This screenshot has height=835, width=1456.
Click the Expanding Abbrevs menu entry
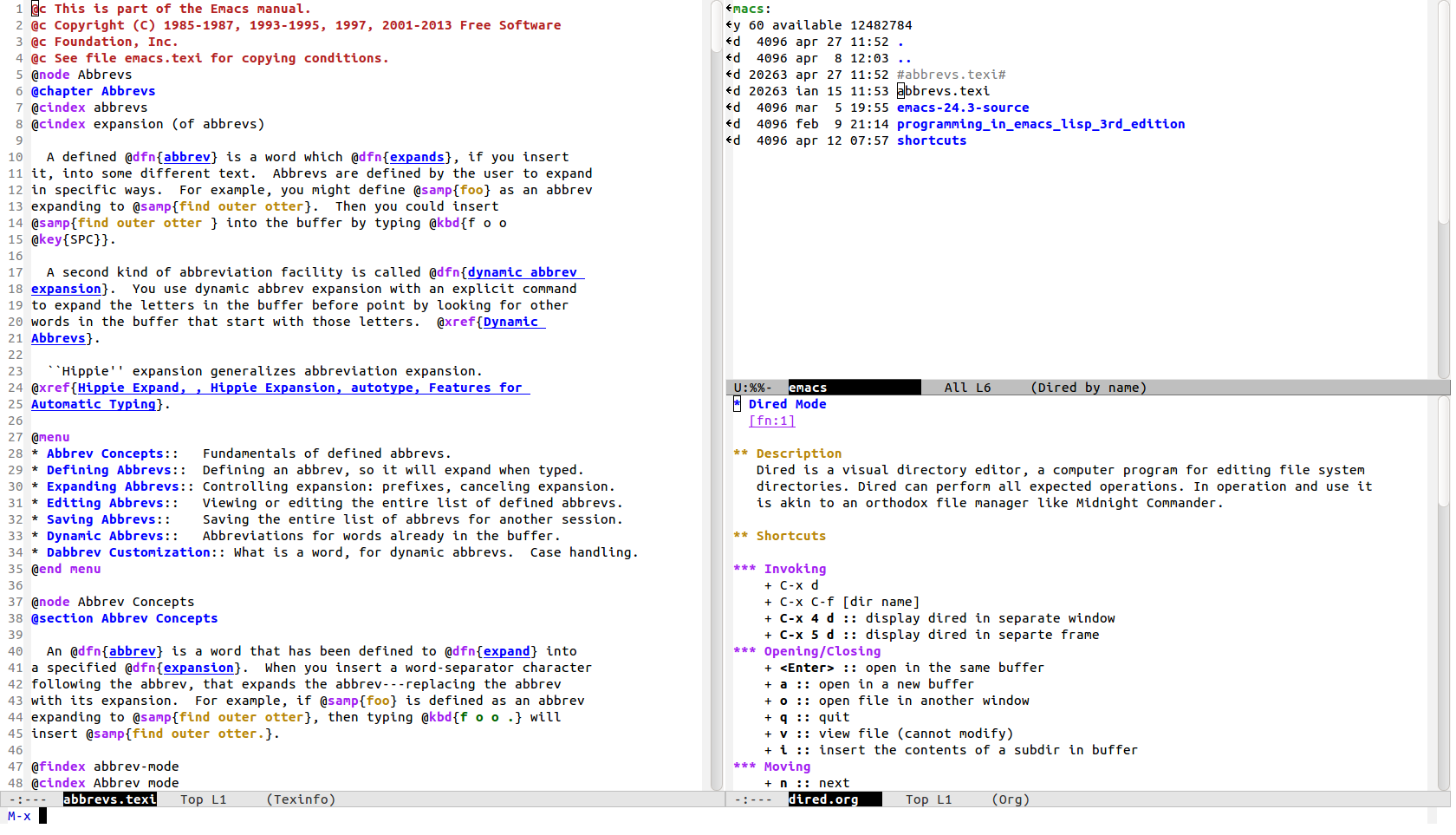[x=113, y=486]
